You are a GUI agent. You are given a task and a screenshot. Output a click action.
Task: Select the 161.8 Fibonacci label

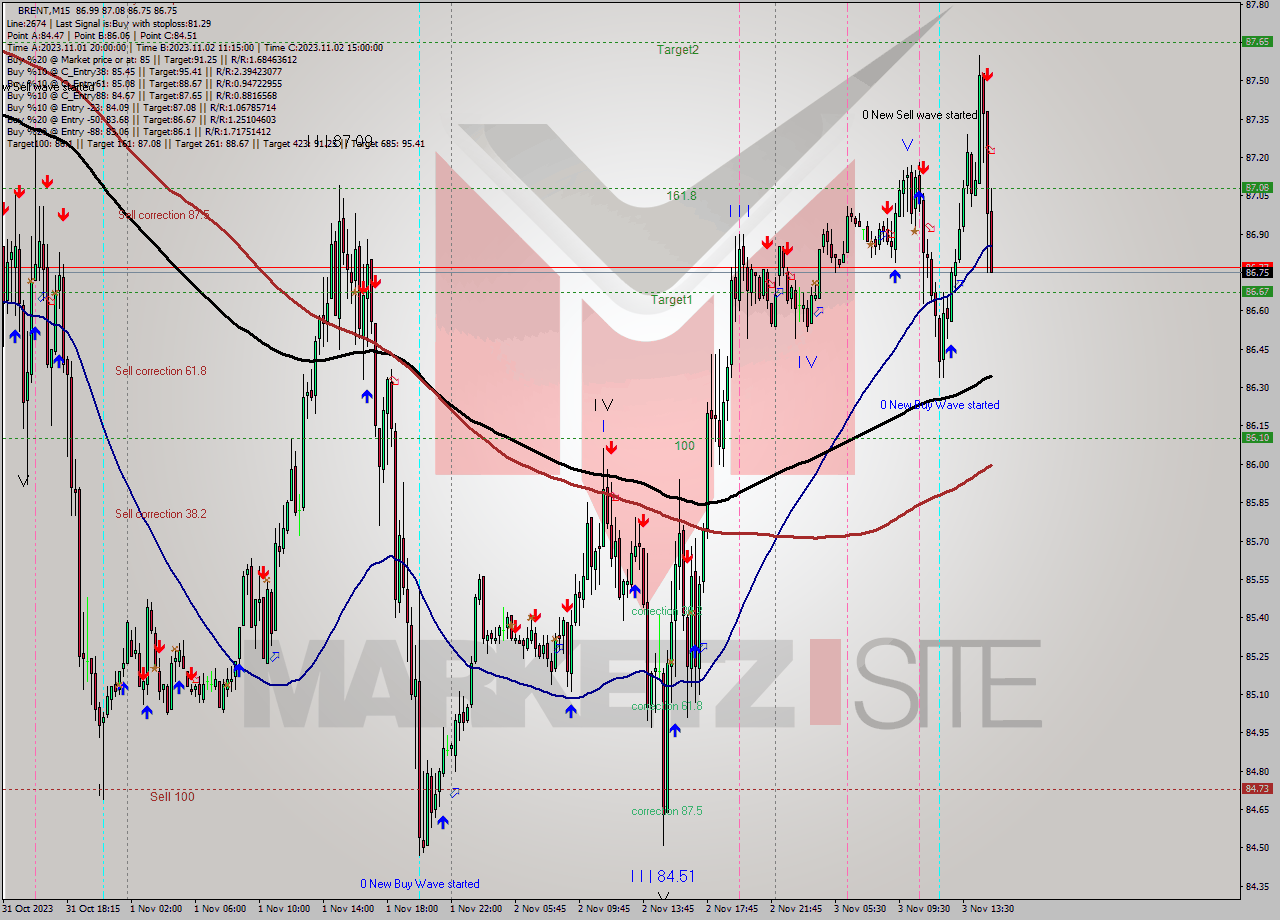[681, 196]
